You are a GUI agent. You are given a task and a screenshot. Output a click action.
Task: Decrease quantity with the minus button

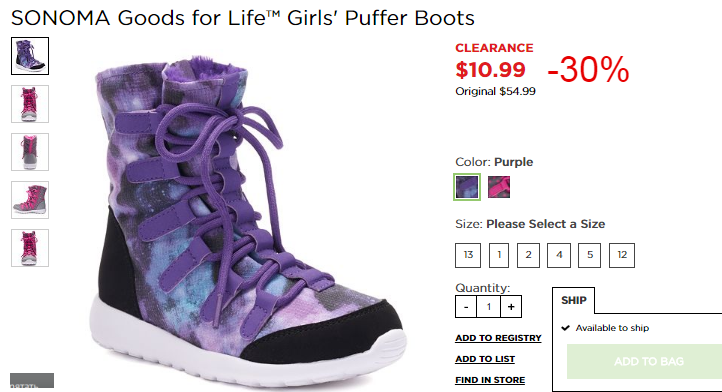click(x=466, y=307)
